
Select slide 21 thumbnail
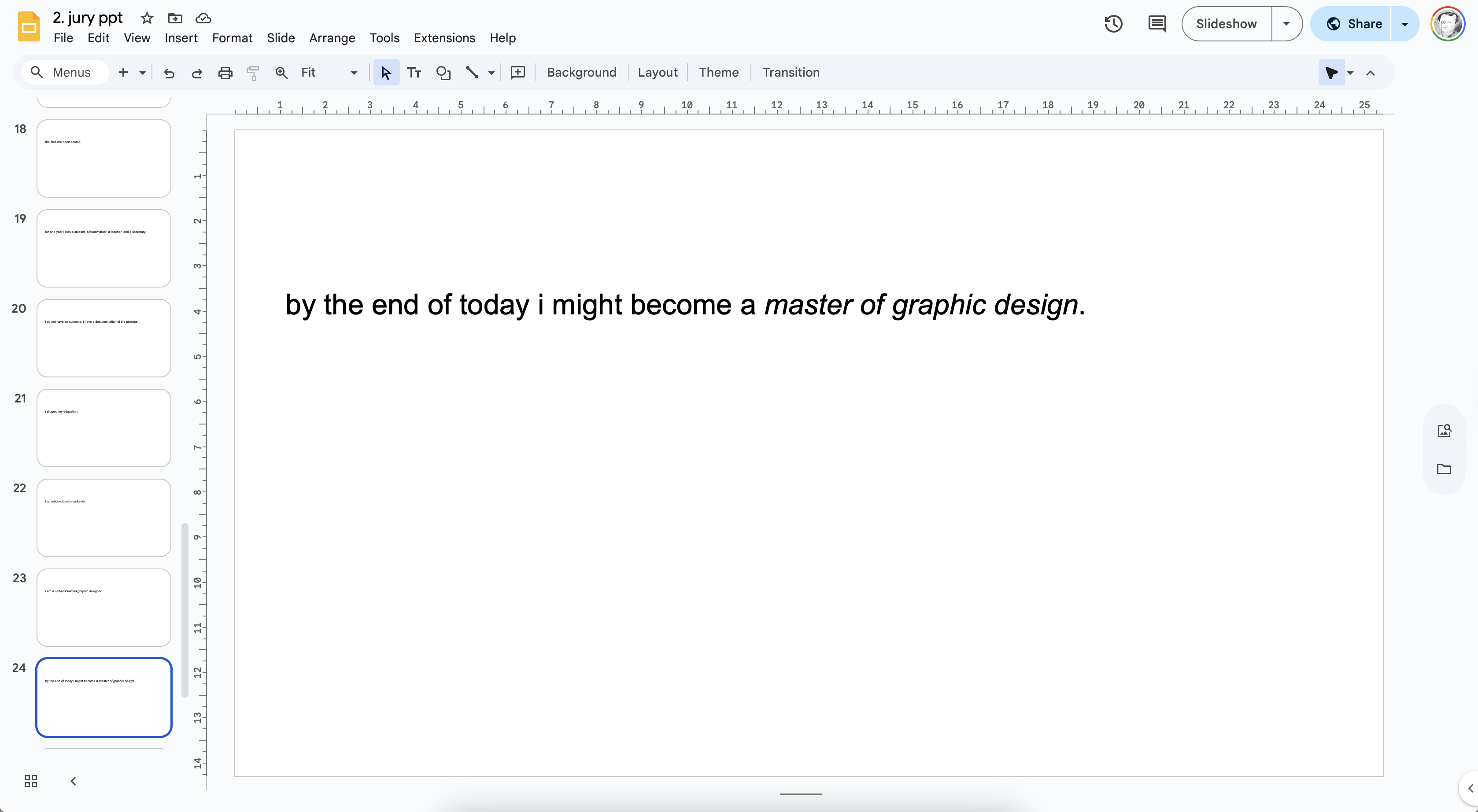pyautogui.click(x=104, y=428)
